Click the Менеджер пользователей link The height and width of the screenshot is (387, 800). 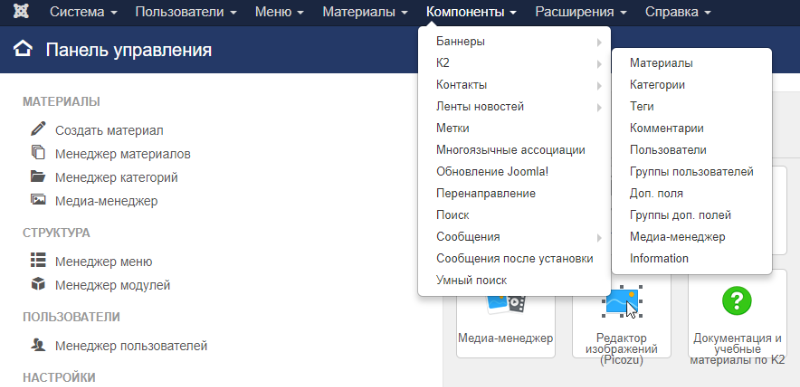131,346
